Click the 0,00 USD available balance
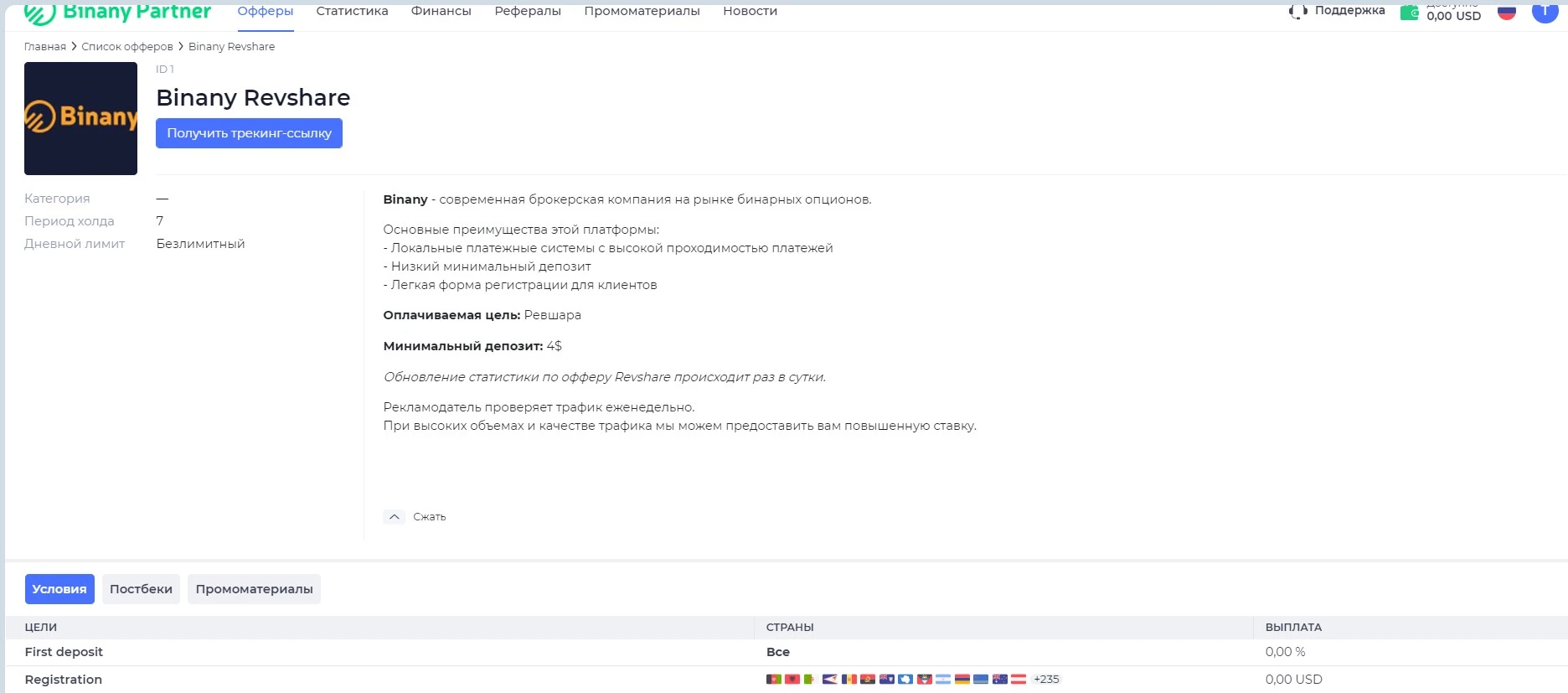This screenshot has width=1568, height=693. pyautogui.click(x=1454, y=16)
